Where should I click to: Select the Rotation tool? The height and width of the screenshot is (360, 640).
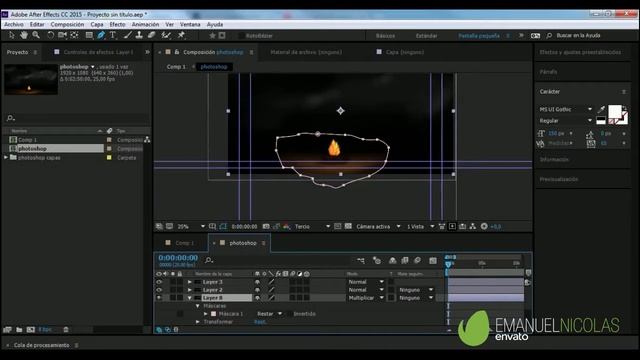click(x=50, y=36)
